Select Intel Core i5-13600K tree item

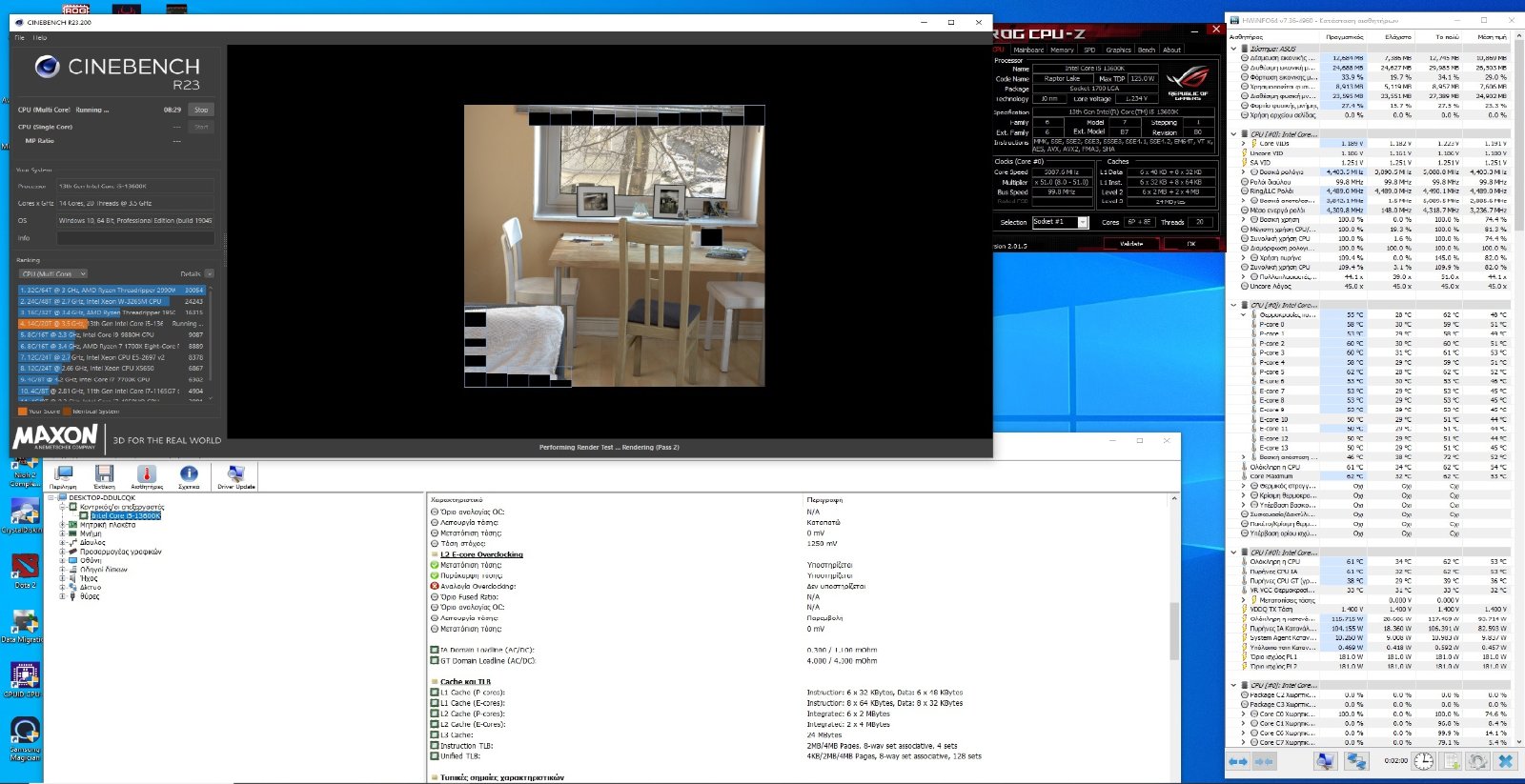(x=127, y=515)
